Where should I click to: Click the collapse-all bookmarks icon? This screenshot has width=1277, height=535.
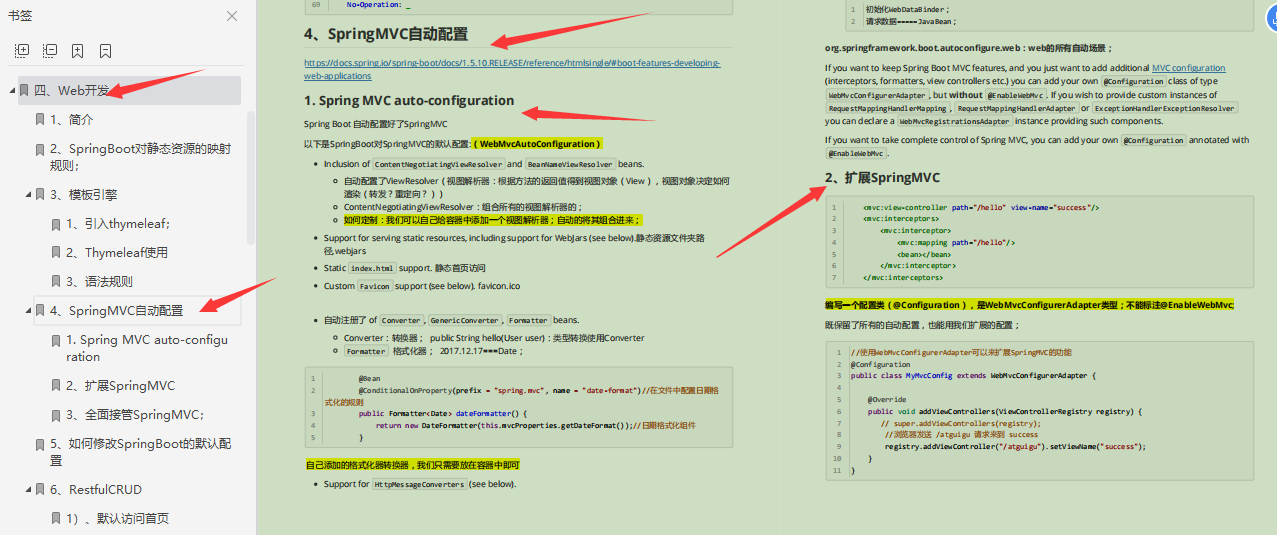click(50, 50)
